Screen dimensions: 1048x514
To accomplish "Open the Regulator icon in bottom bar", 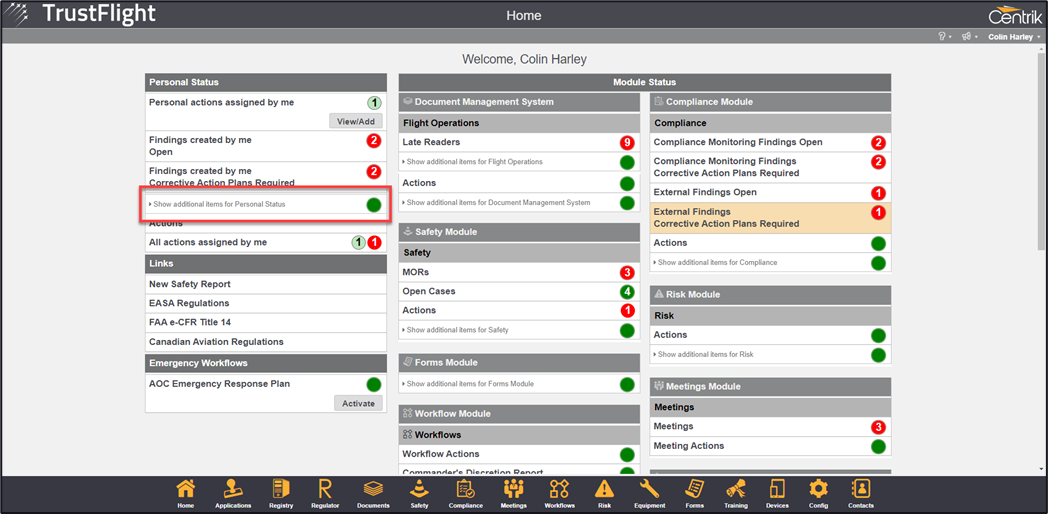I will (325, 490).
